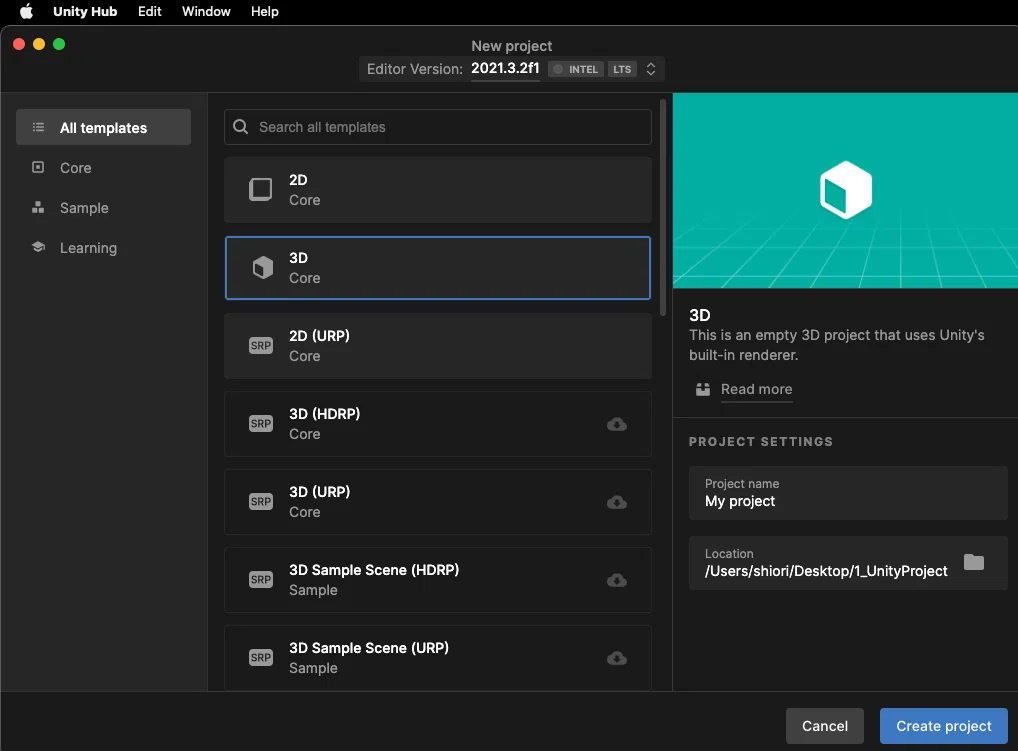Click the LTS version badge

(622, 69)
